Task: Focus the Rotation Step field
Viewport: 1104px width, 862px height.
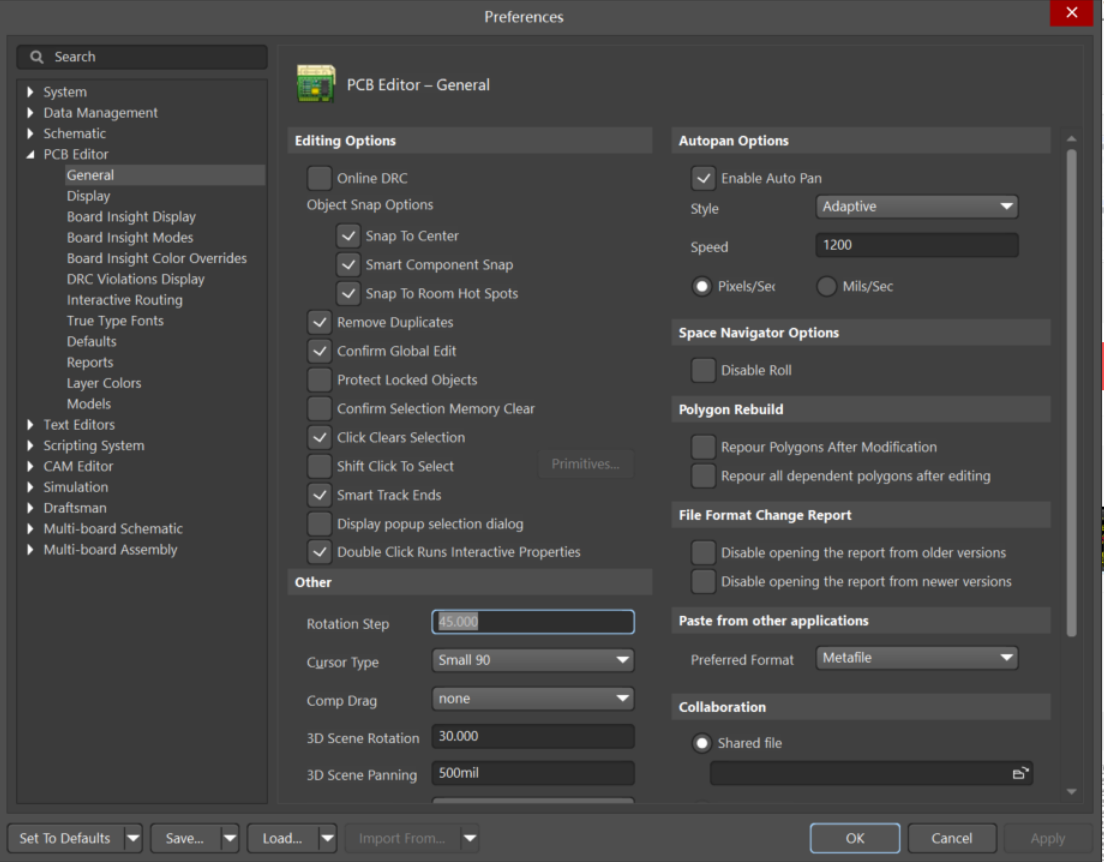Action: click(532, 622)
